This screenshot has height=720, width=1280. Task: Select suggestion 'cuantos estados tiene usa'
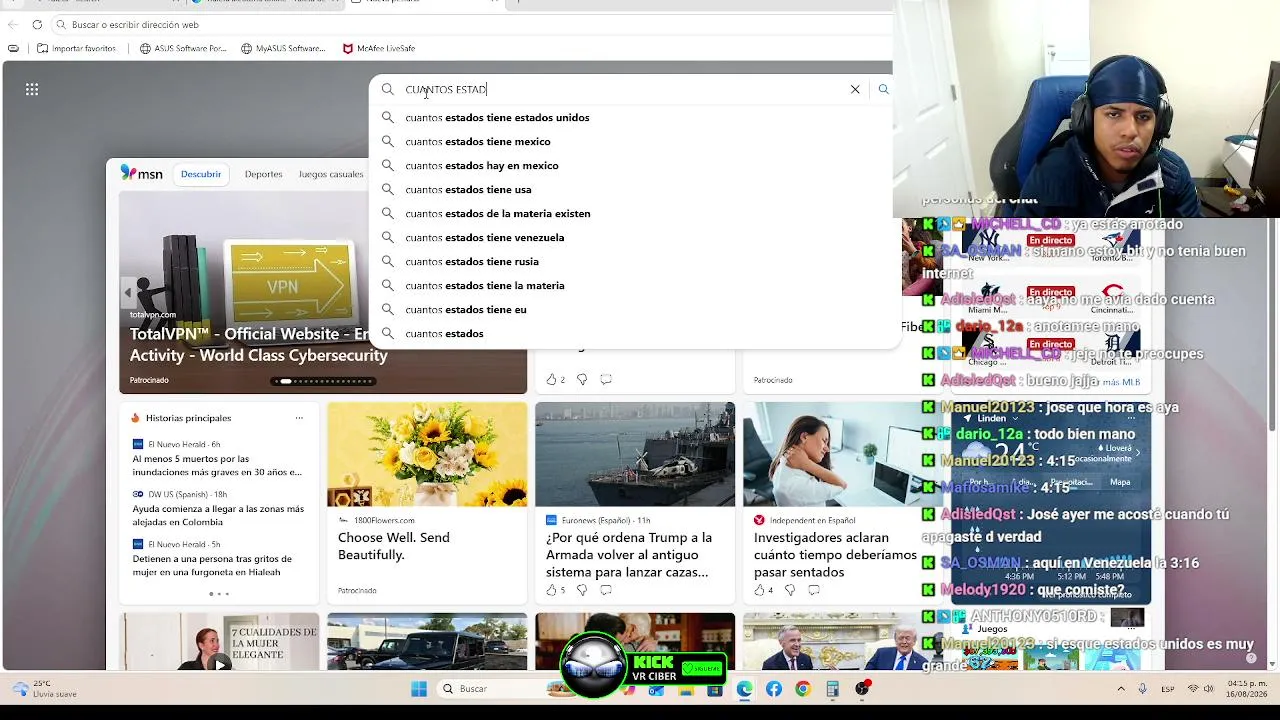[x=635, y=190]
